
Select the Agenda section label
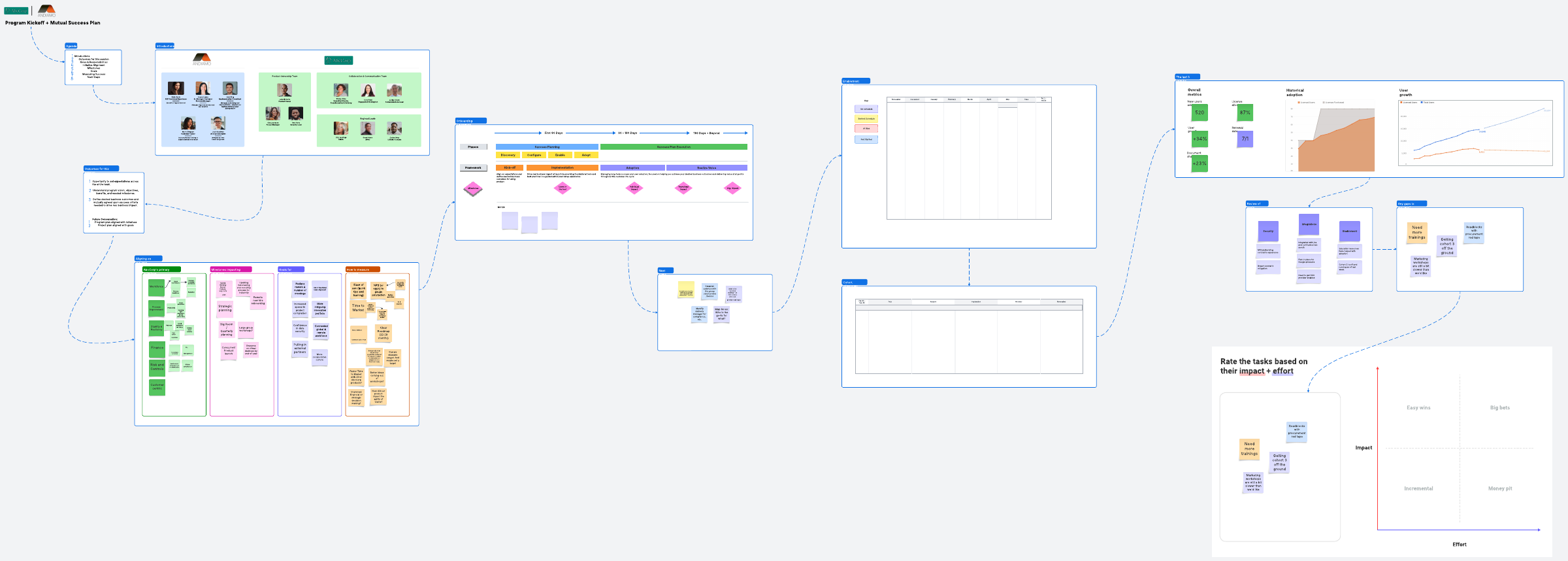pyautogui.click(x=71, y=46)
